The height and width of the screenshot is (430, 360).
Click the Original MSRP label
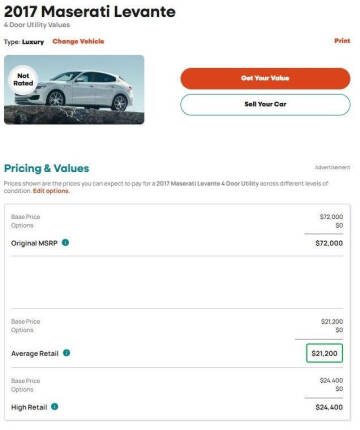point(34,243)
